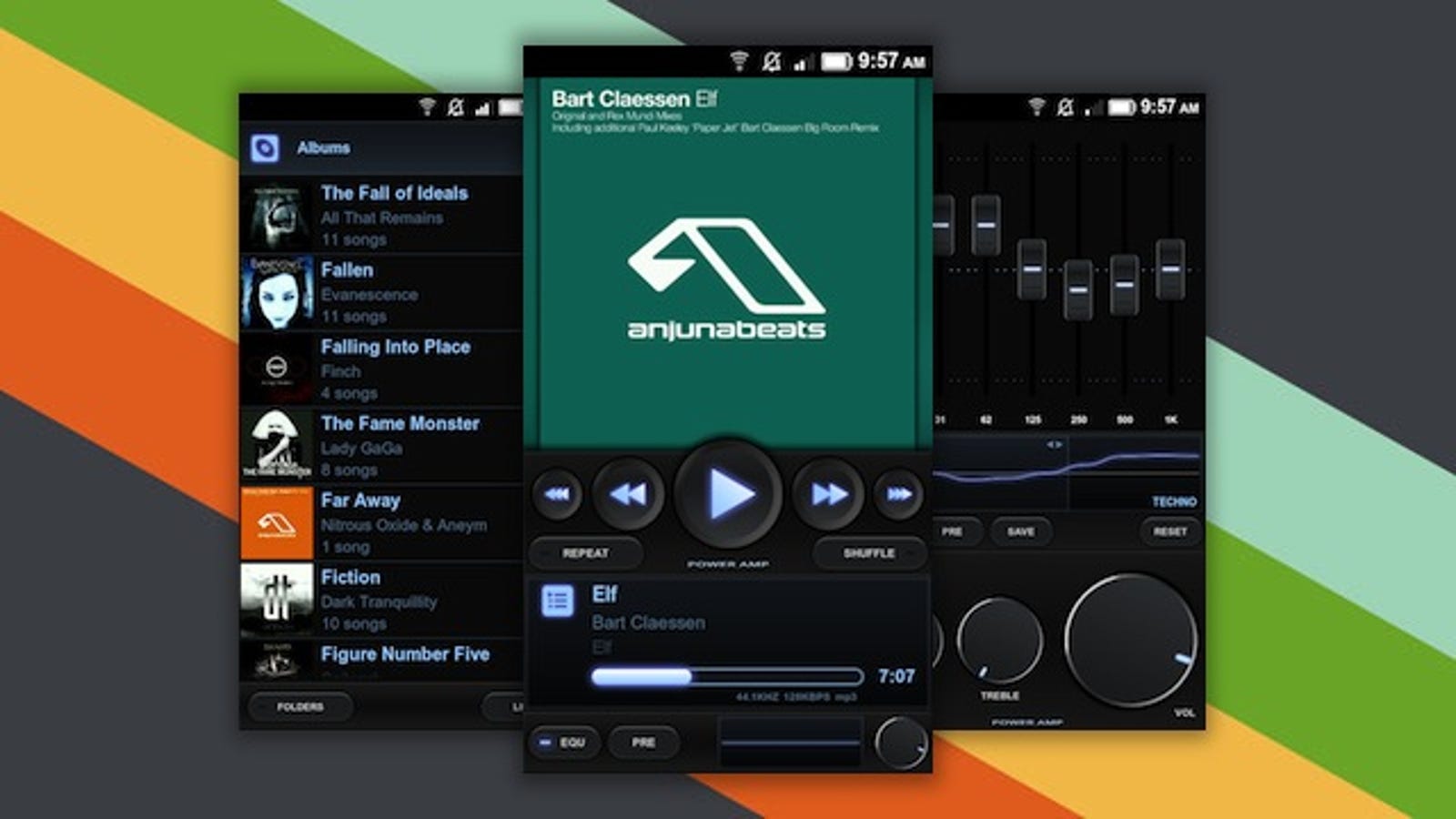Tap Wi-Fi icon in equalizer screen status bar

click(1036, 106)
